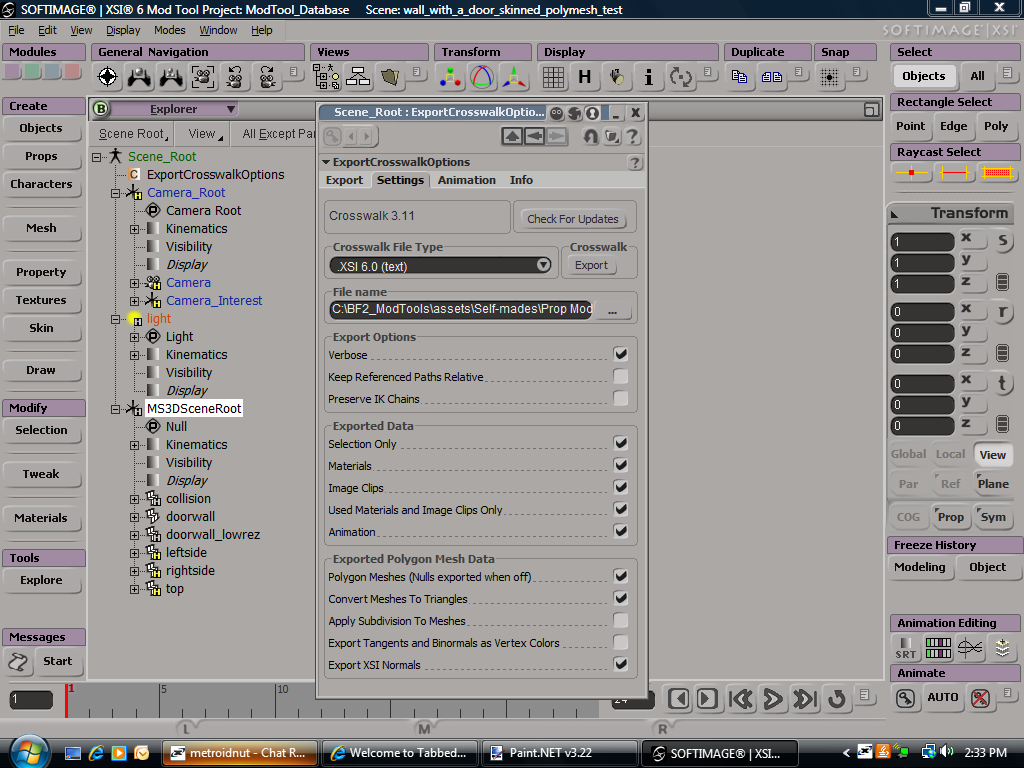Click the up-arrow navigate icon in property editor

point(512,136)
